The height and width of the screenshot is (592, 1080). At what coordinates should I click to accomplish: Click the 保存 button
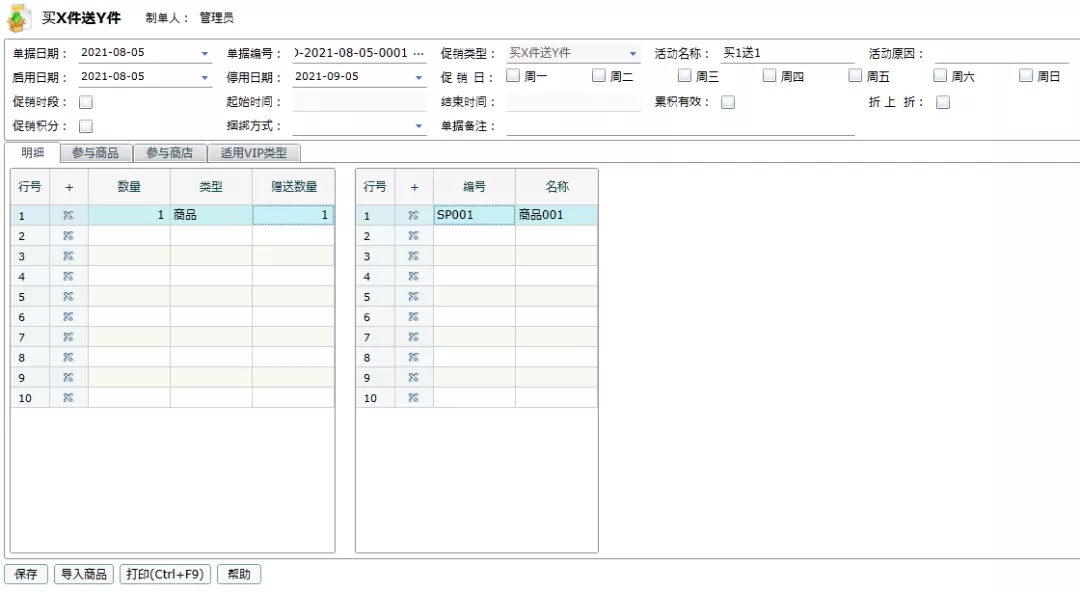(26, 574)
